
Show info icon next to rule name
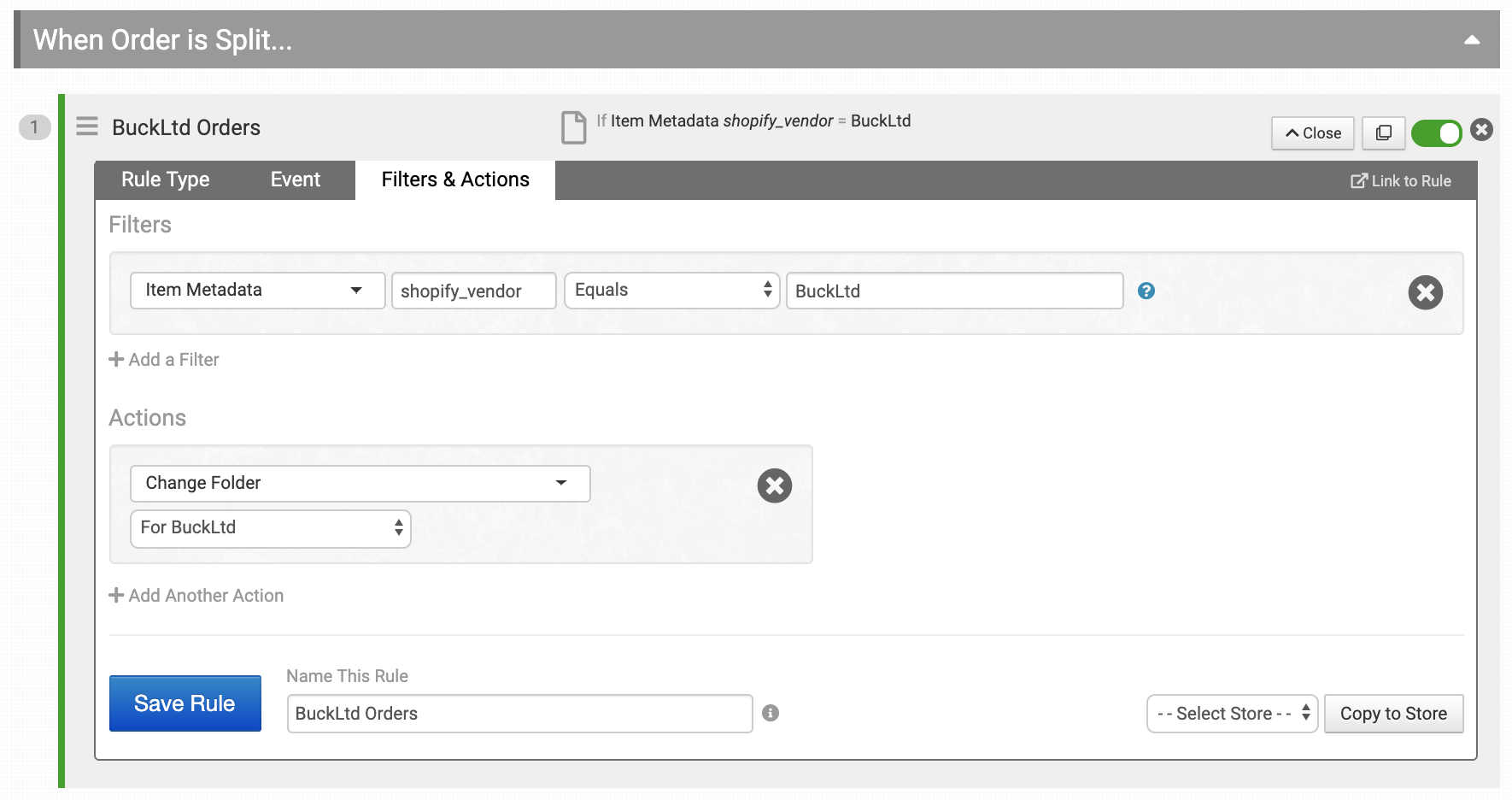pos(771,713)
